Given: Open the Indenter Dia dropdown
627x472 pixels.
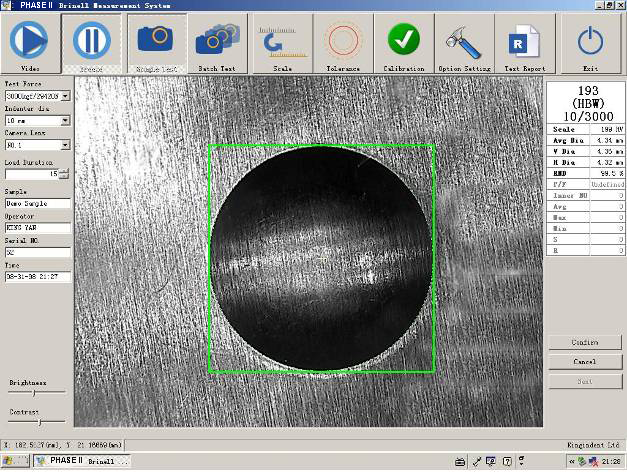Looking at the screenshot, I should [66, 120].
